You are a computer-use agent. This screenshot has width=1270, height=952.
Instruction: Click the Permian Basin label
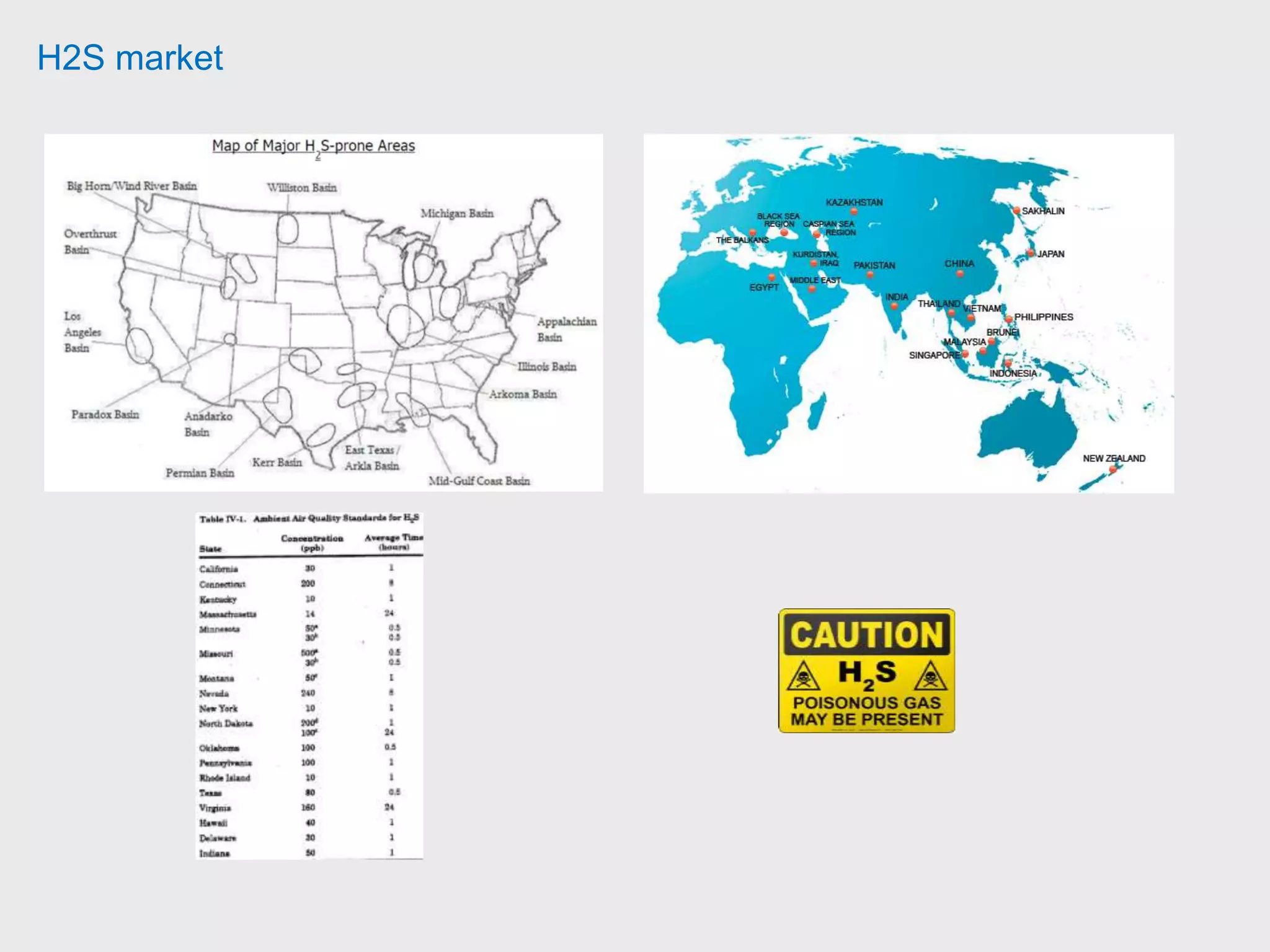coord(200,473)
